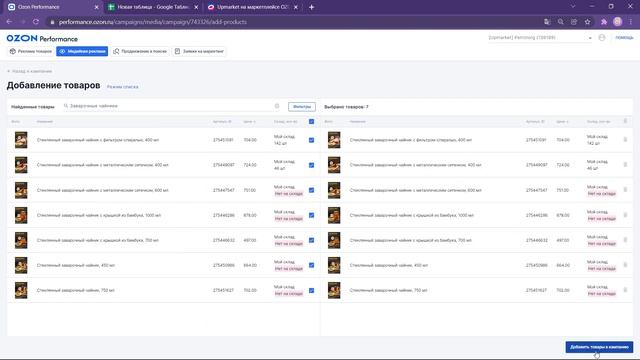This screenshot has height=360, width=640.
Task: Uncheck found product заварочный чайник 450 мл
Action: [x=311, y=265]
